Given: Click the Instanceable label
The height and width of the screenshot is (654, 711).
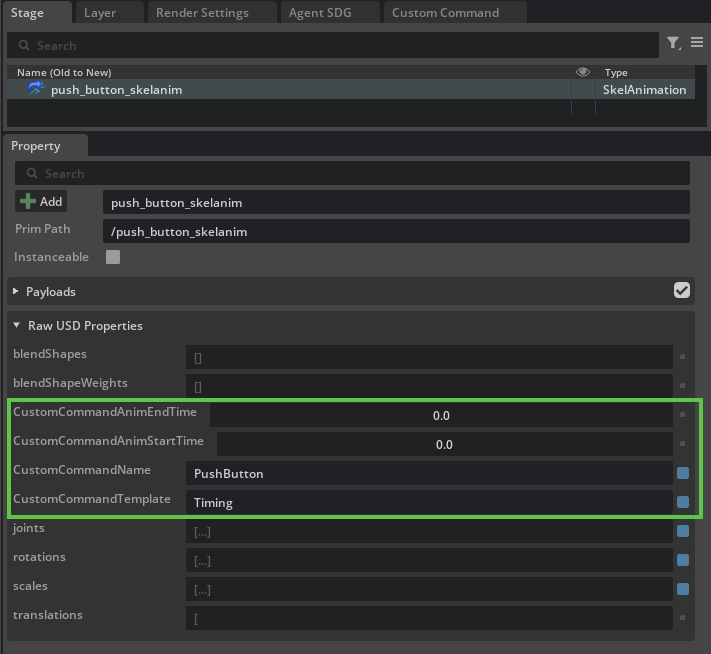Looking at the screenshot, I should click(51, 257).
